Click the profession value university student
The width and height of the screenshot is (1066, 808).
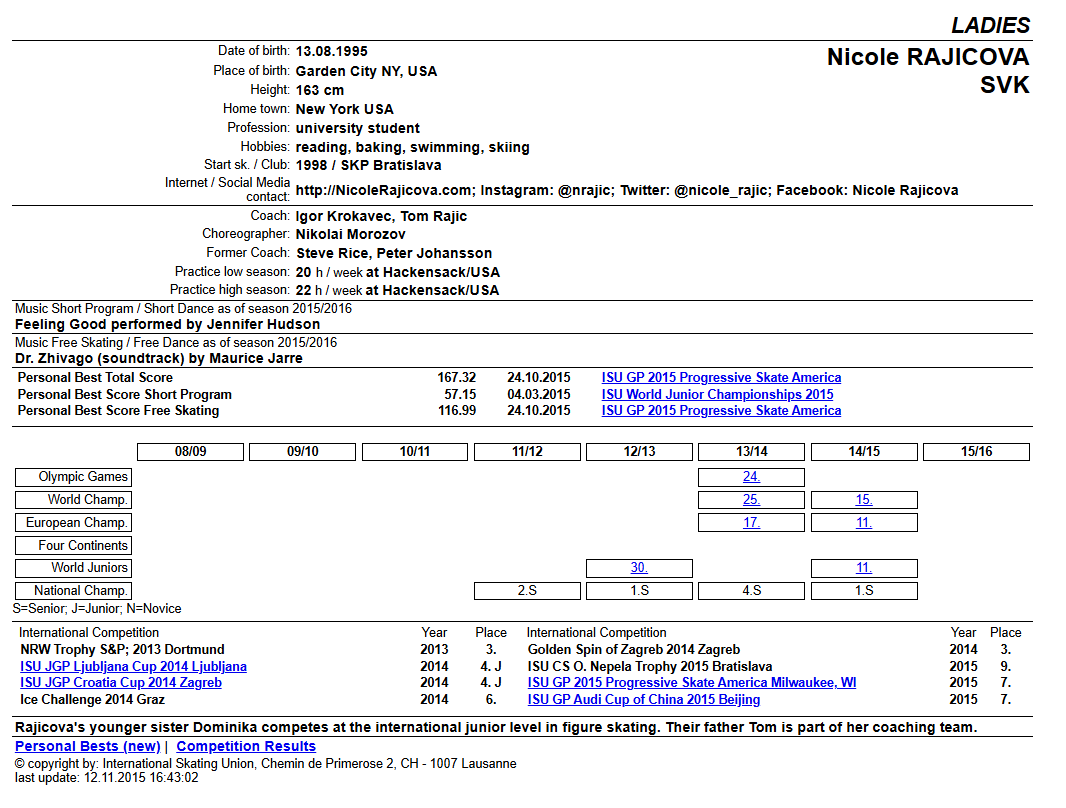tap(358, 128)
